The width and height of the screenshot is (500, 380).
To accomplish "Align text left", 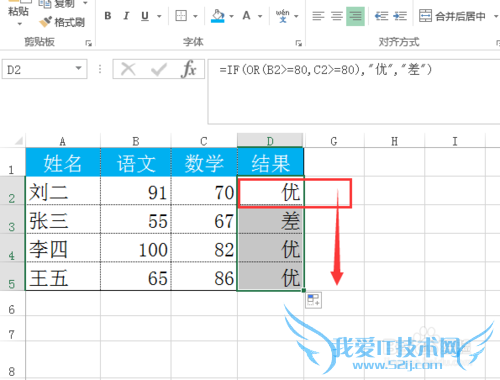I will tap(318, 16).
